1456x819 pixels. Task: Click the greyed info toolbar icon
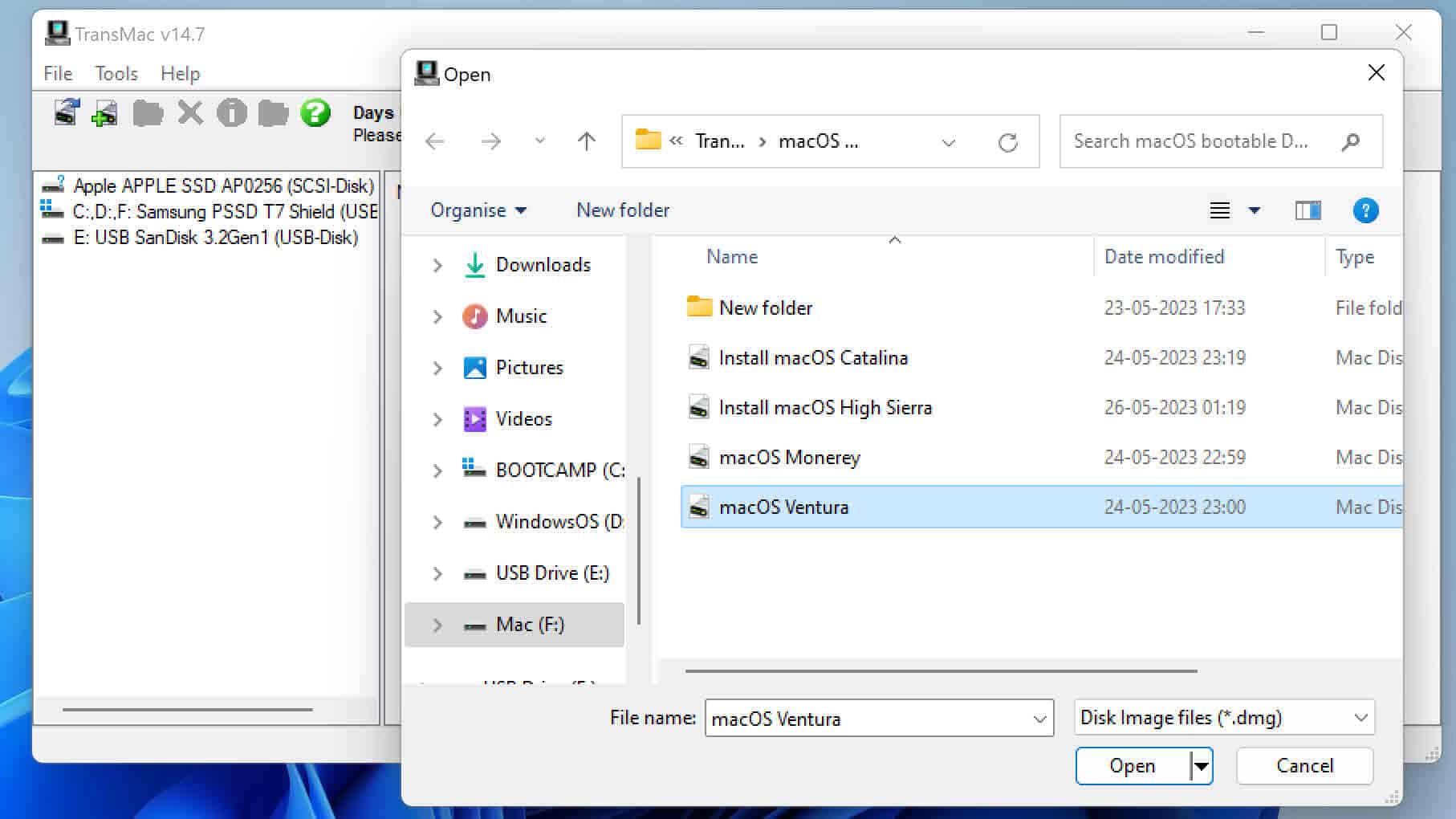232,113
